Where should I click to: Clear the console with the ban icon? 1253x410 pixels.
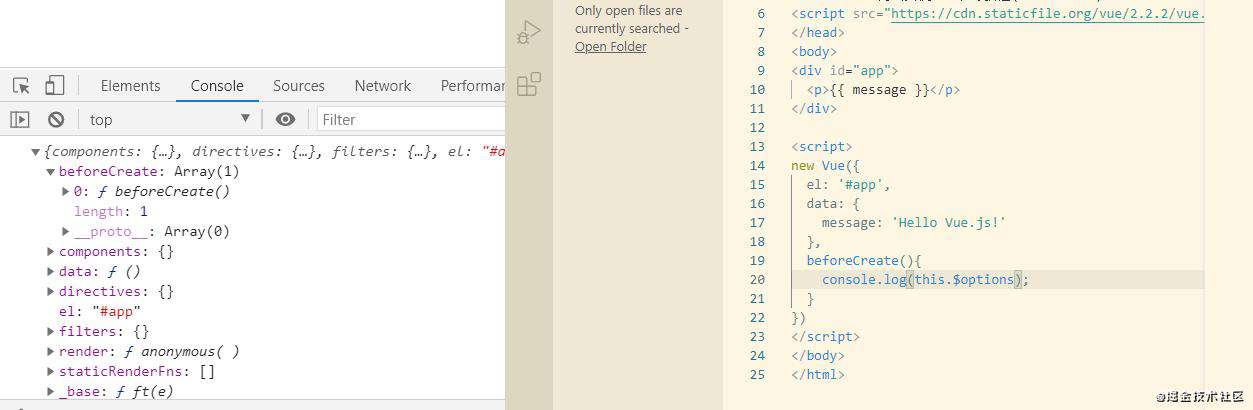tap(56, 119)
